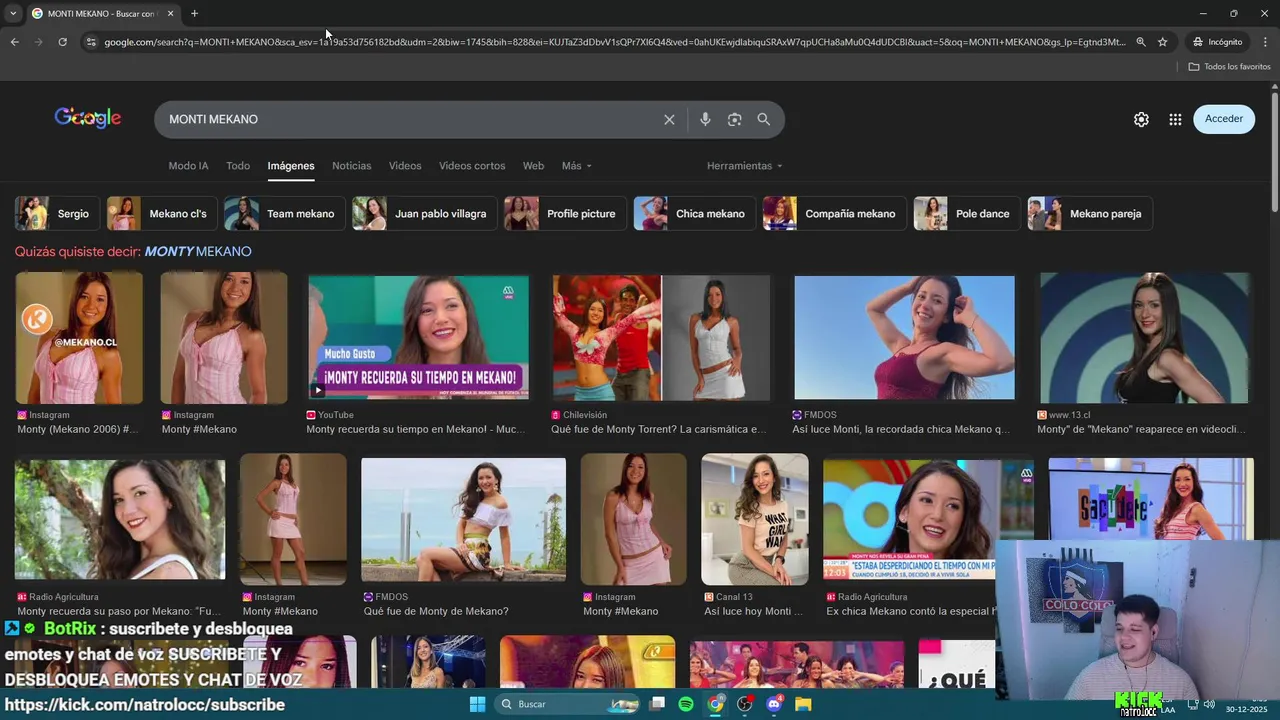Open the @MEKANO.CL Instagram thumbnail

(x=79, y=337)
